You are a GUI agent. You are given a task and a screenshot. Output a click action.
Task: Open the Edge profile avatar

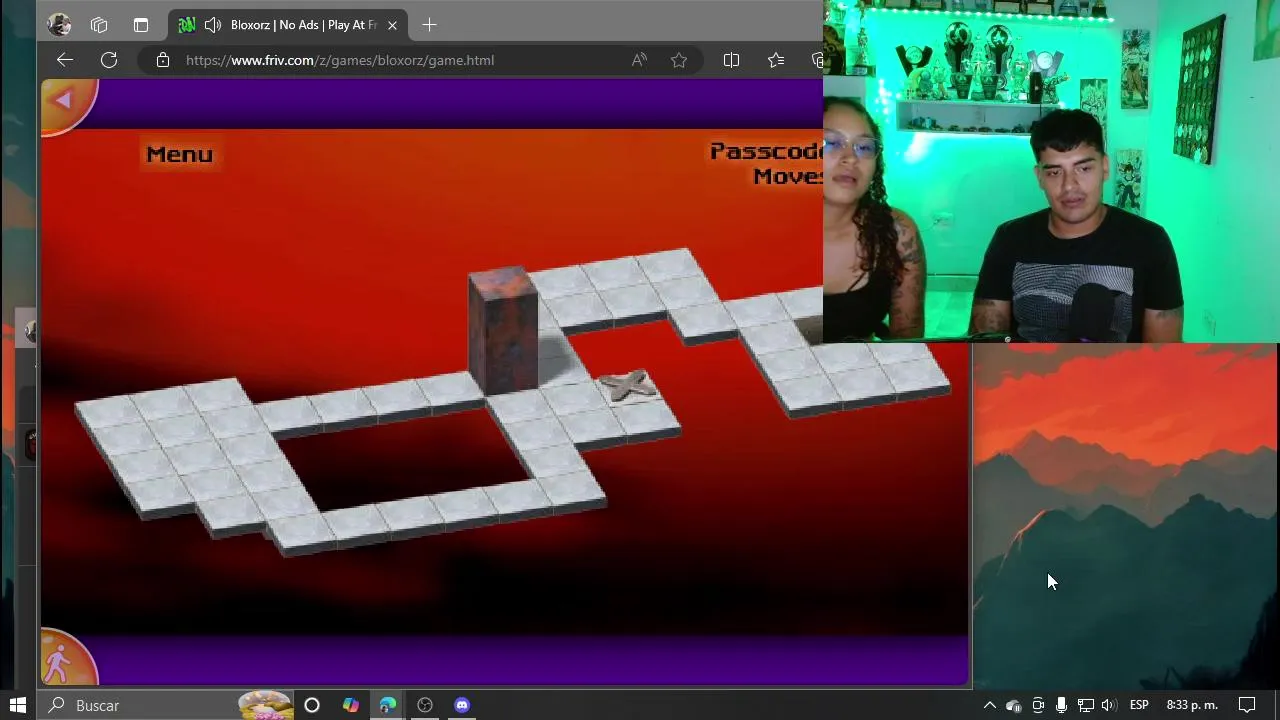59,25
